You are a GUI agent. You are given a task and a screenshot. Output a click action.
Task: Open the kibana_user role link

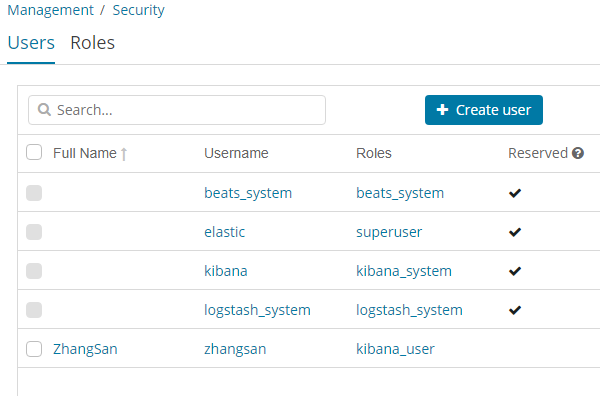click(395, 349)
